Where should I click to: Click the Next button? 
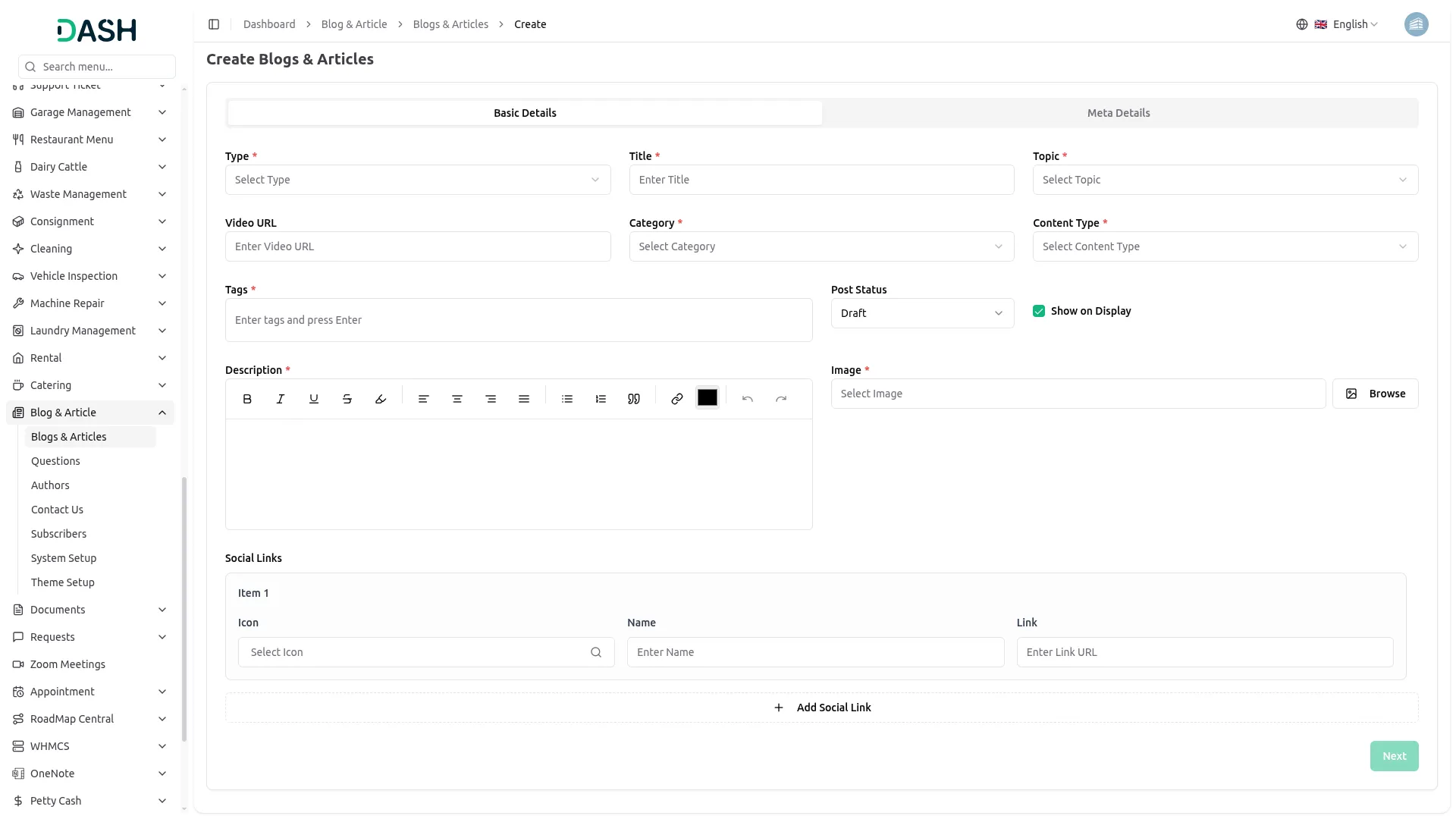1394,756
